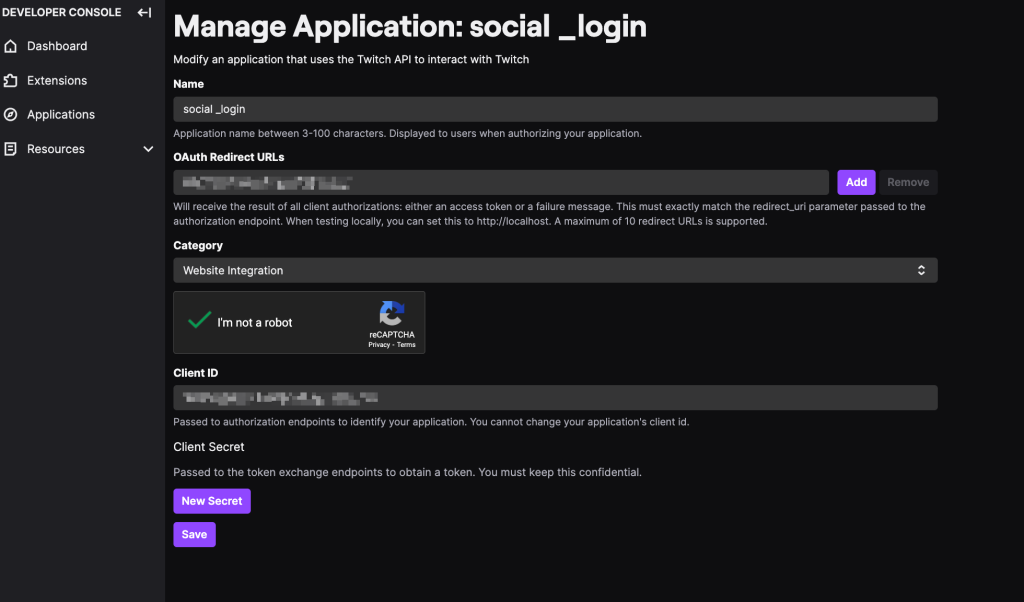The height and width of the screenshot is (602, 1024).
Task: Generate a New Secret
Action: pos(212,501)
